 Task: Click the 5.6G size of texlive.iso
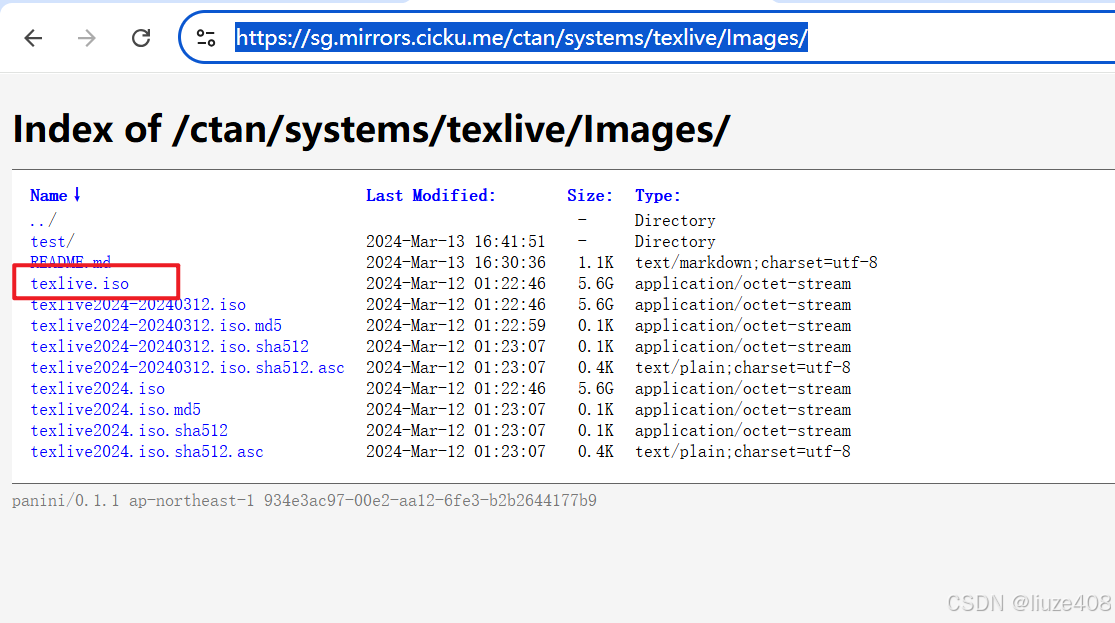pyautogui.click(x=596, y=284)
